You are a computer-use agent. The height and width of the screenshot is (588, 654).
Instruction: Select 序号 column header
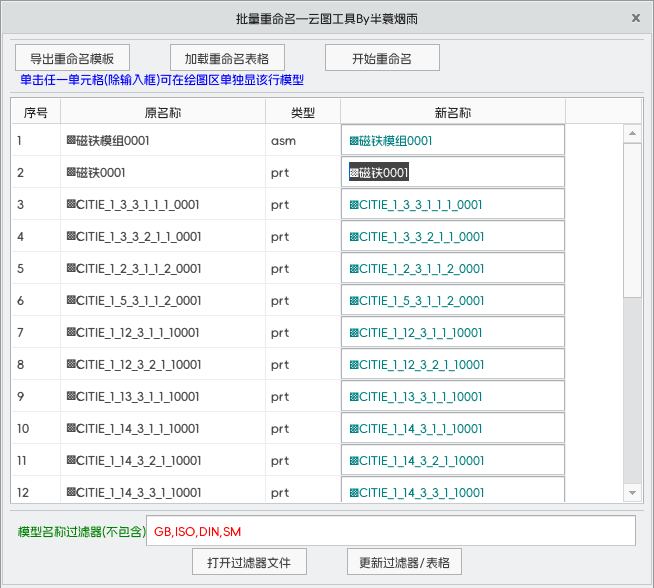tap(36, 112)
